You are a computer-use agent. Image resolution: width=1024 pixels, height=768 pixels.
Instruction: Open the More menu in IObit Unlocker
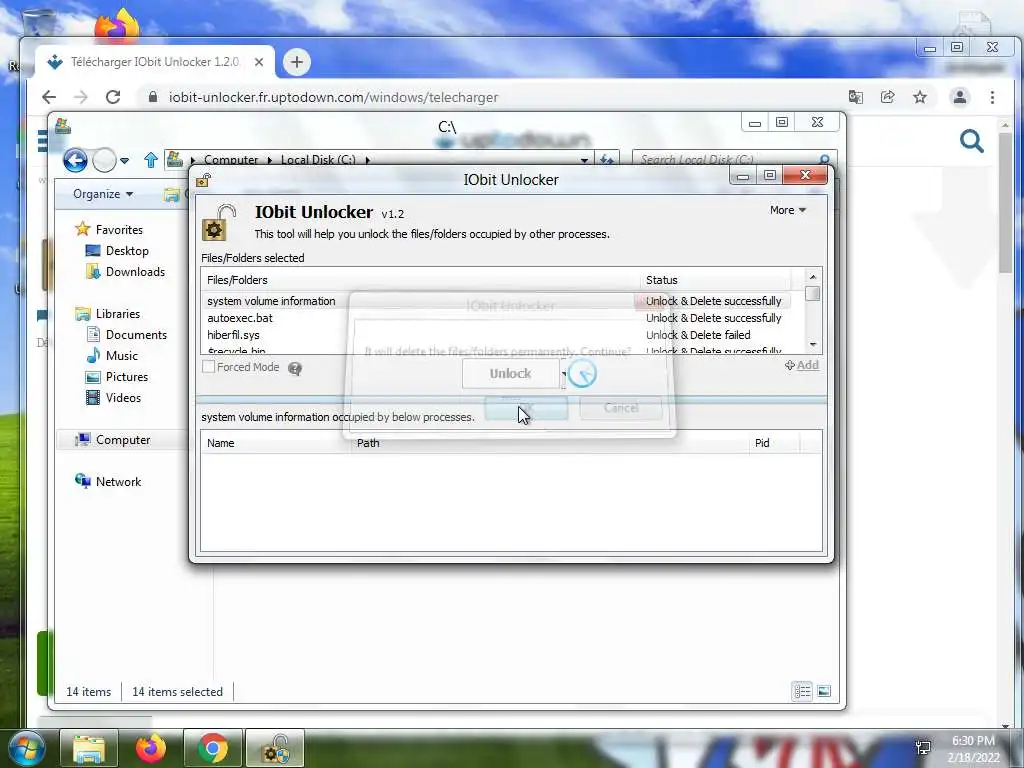coord(788,210)
